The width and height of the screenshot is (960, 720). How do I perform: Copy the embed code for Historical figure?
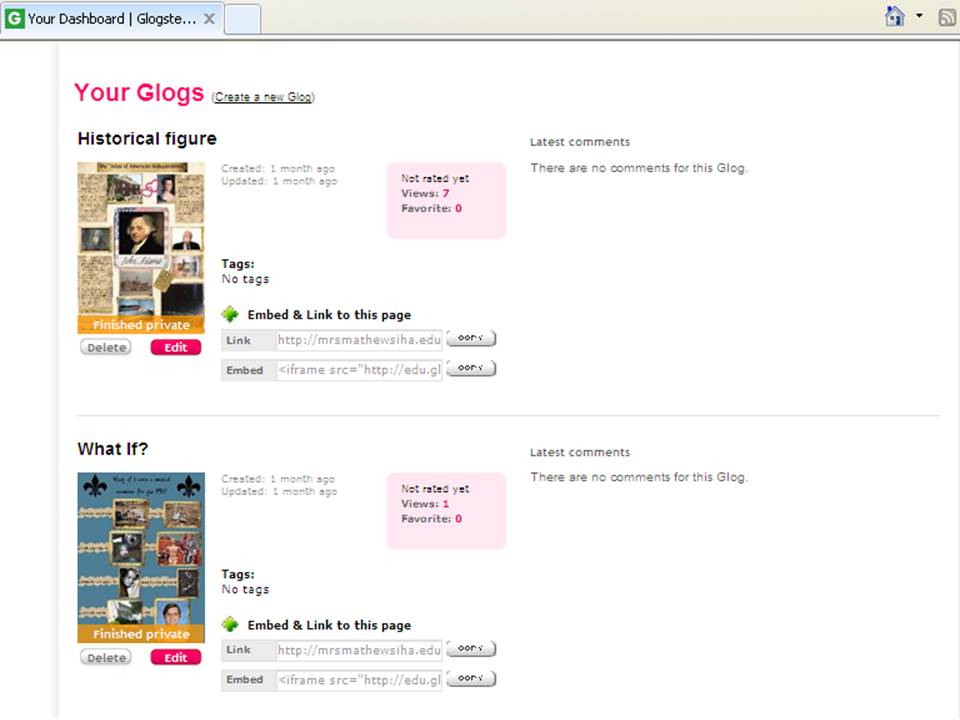point(470,368)
